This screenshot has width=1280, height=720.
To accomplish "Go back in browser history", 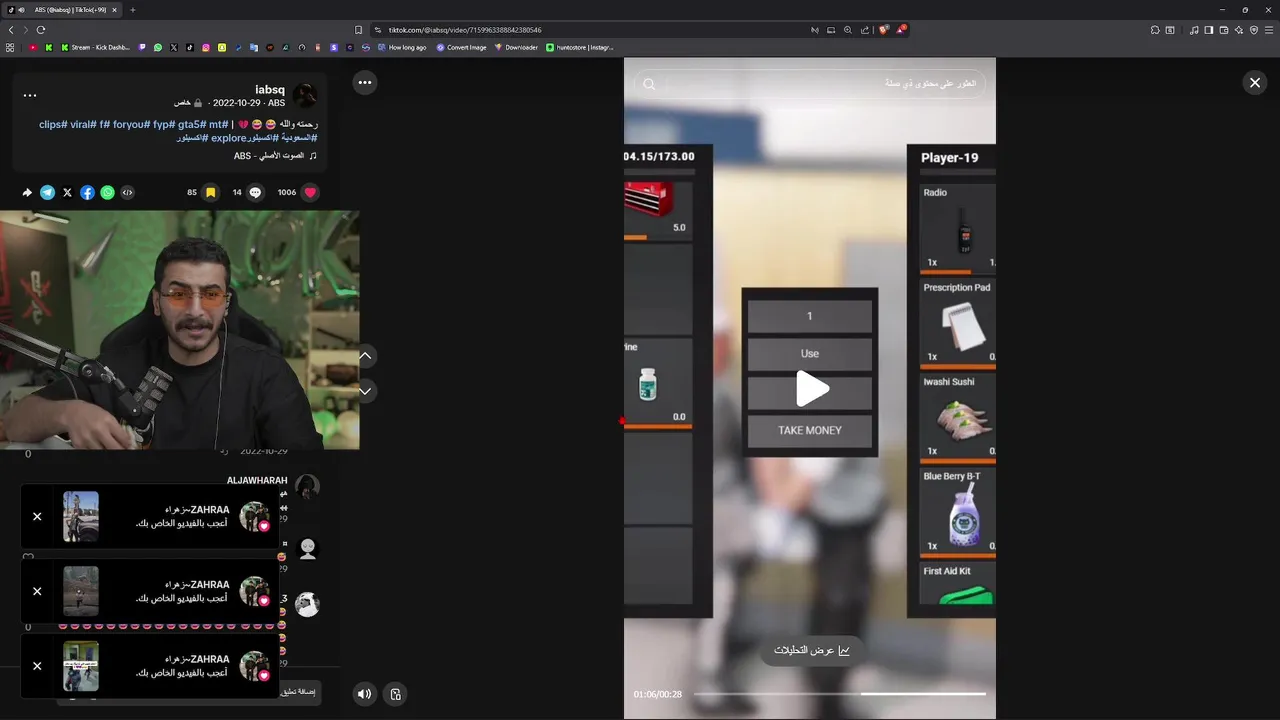I will coord(11,30).
